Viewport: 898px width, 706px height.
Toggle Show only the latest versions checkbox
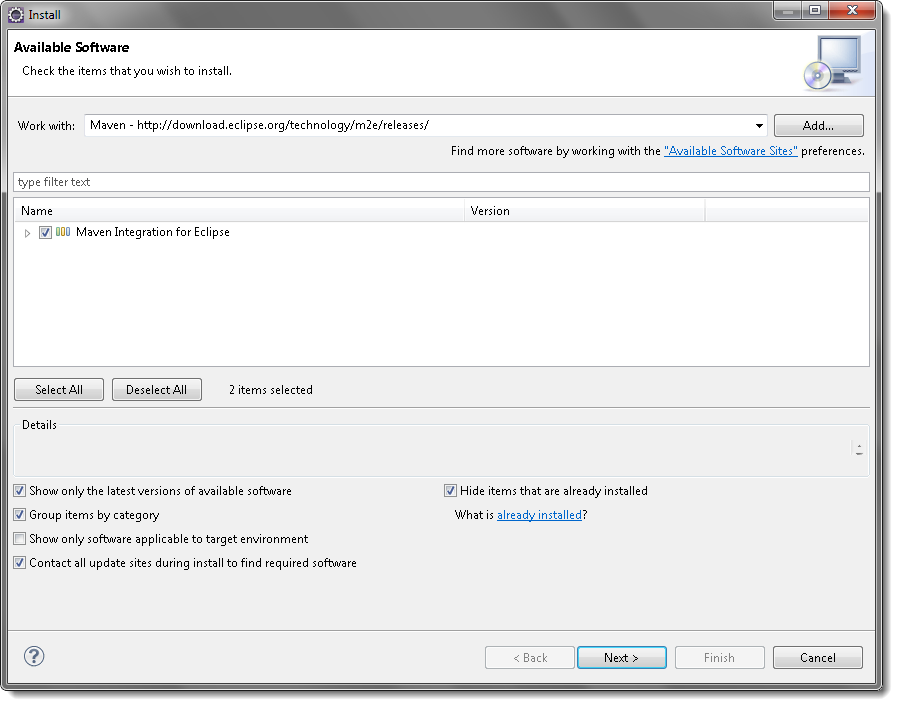click(20, 491)
